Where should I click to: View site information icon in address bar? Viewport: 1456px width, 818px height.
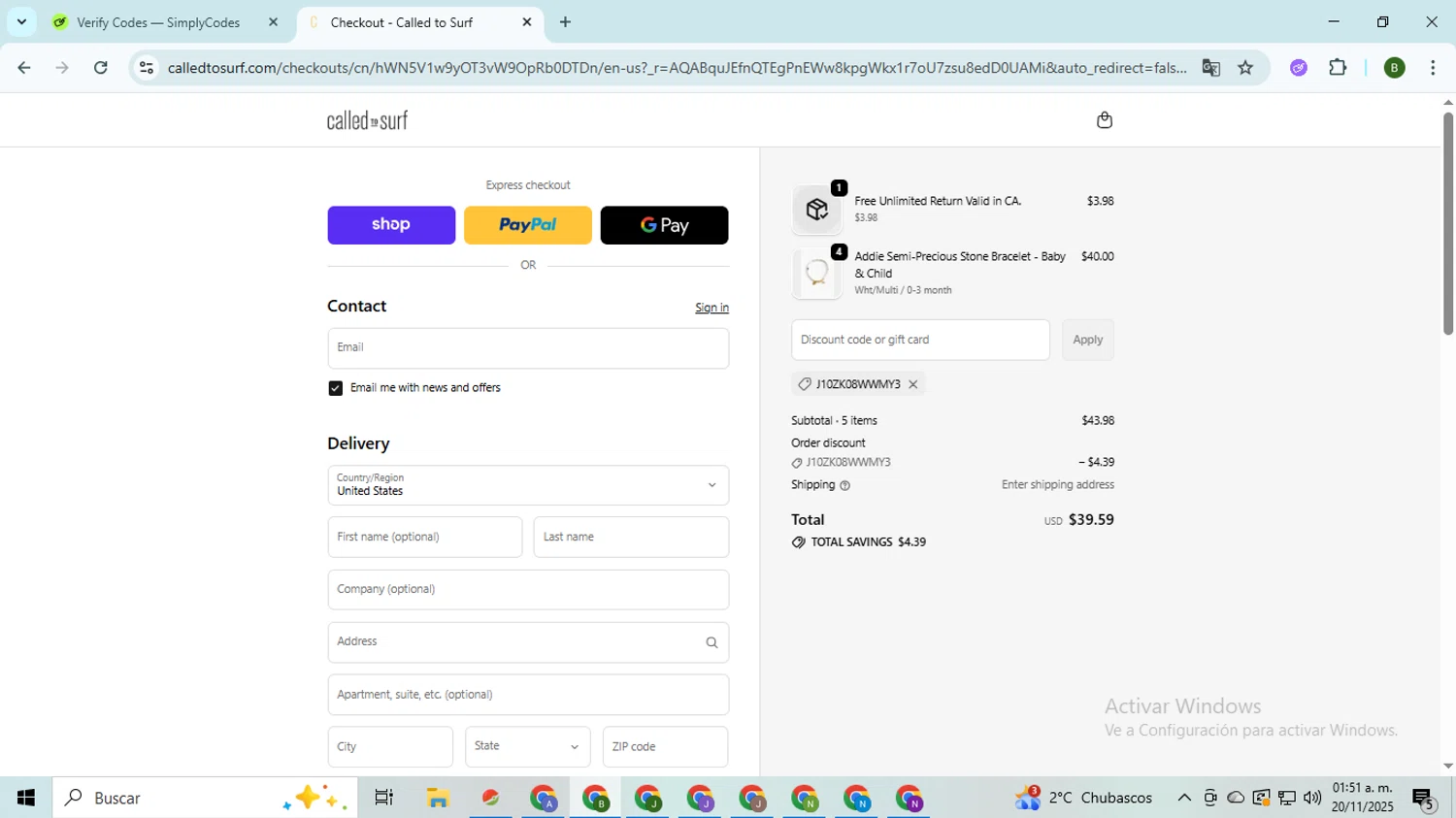[147, 68]
